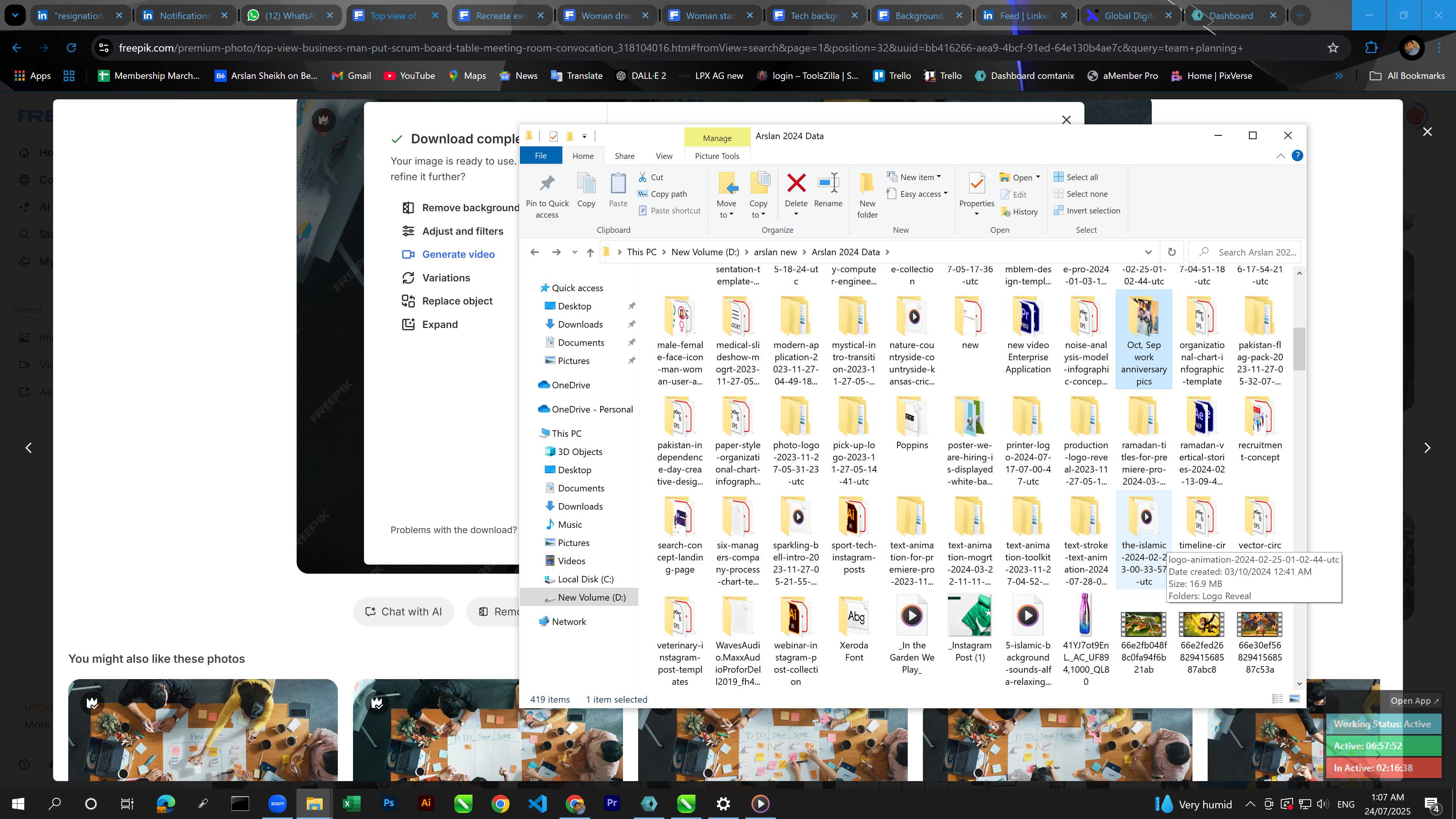Go to next photo with right arrow

[1426, 448]
